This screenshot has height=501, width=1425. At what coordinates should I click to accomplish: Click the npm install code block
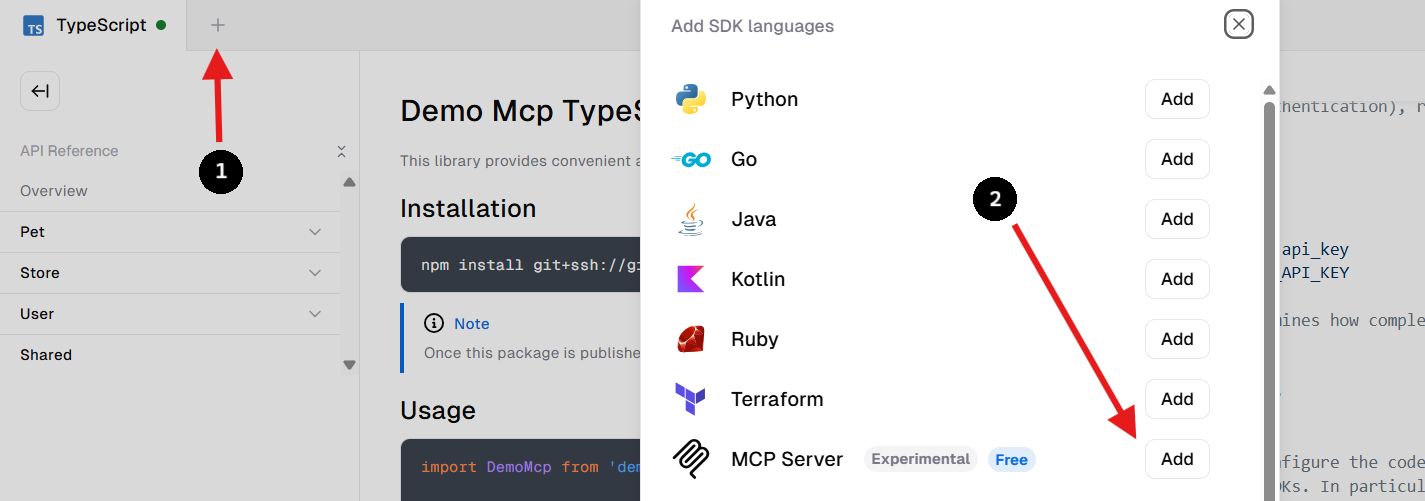click(x=520, y=265)
